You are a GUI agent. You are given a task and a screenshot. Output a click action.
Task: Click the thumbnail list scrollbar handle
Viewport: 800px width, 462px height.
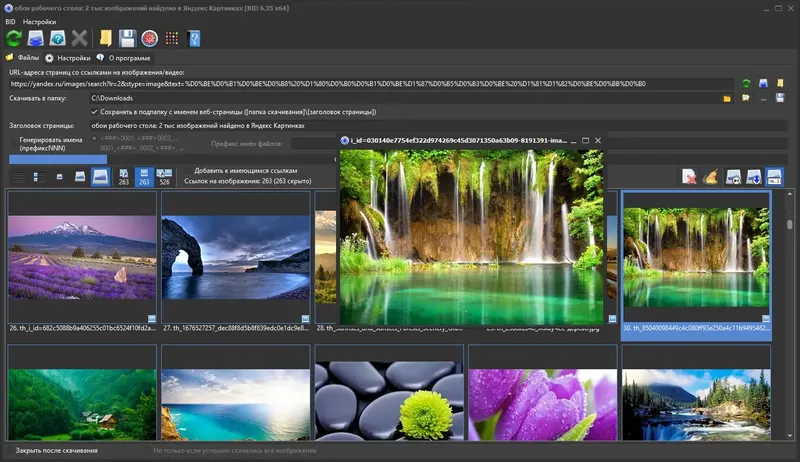point(790,224)
